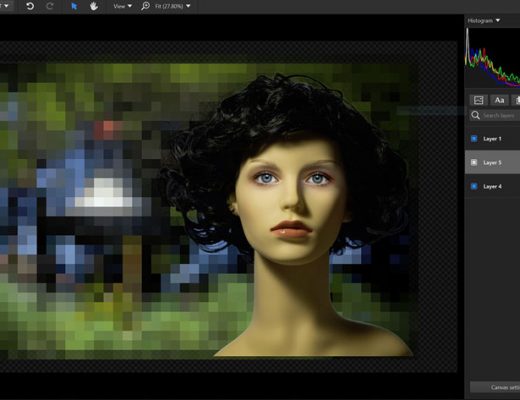520x400 pixels.
Task: Toggle visibility checkbox for Layer 5
Action: (x=474, y=162)
